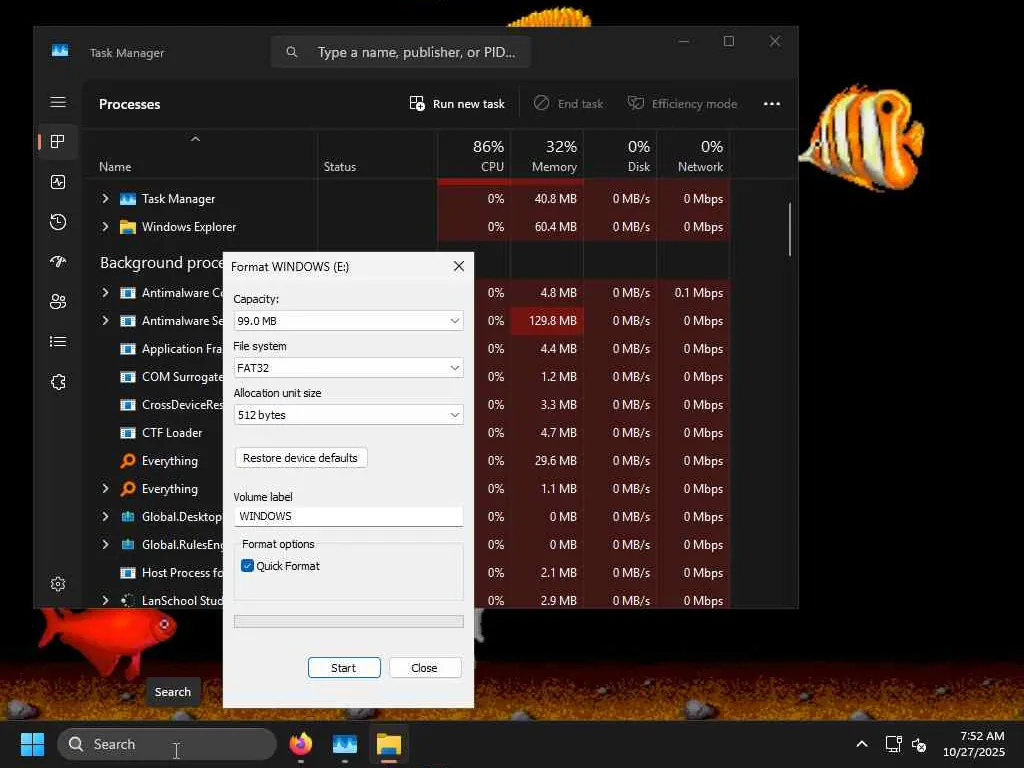Click the Volume label WINDOWS text field
This screenshot has width=1024, height=768.
coord(349,516)
